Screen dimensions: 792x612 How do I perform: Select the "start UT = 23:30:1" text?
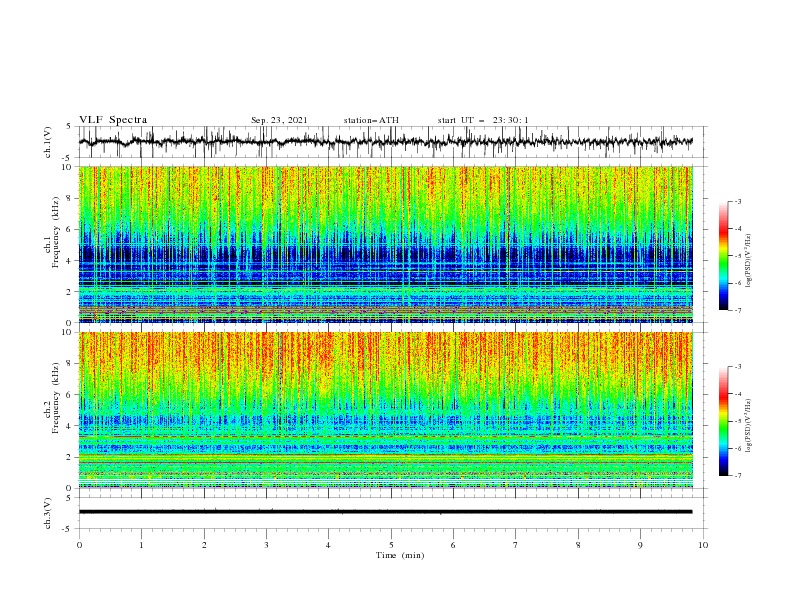[483, 120]
